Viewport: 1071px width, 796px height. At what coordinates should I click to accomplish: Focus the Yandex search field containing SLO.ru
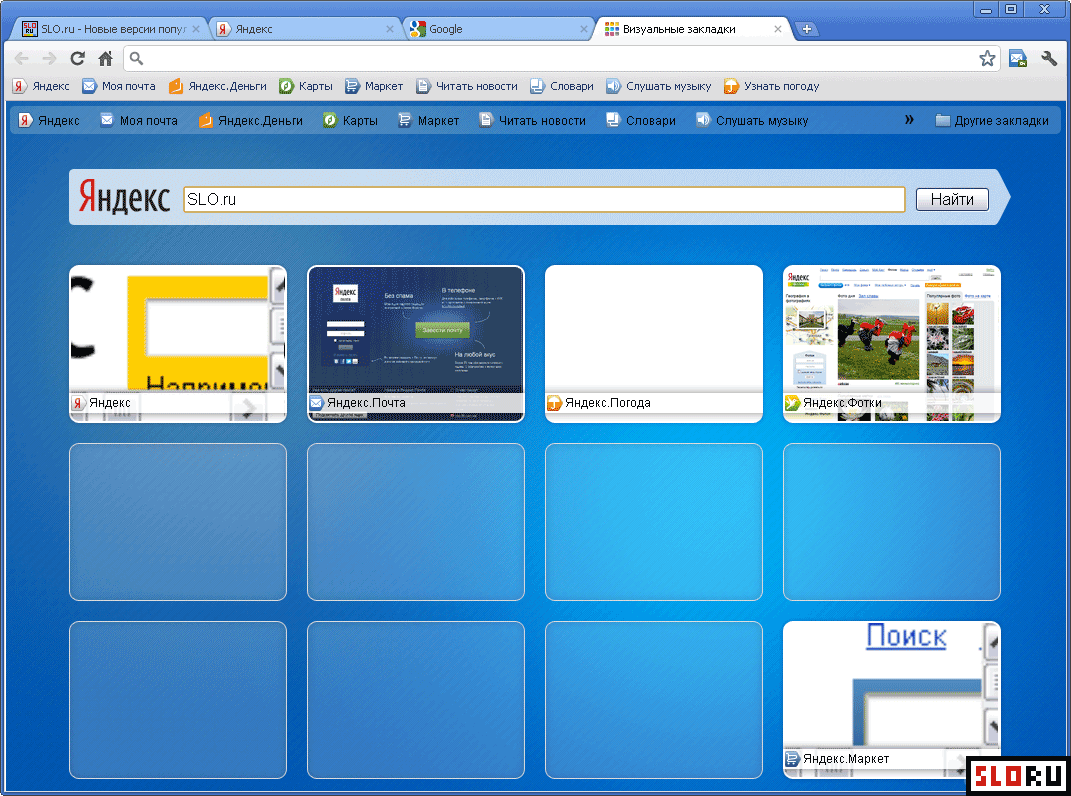coord(544,200)
